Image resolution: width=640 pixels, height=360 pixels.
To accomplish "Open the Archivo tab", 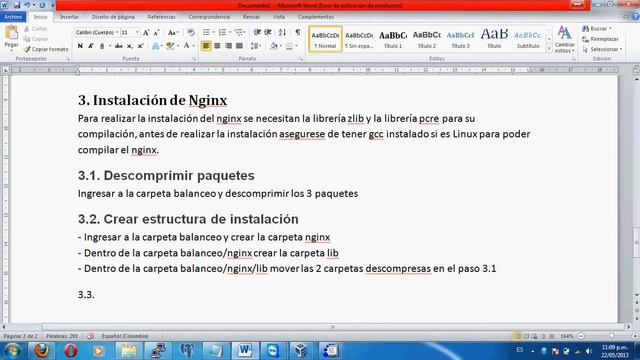I will [x=13, y=17].
